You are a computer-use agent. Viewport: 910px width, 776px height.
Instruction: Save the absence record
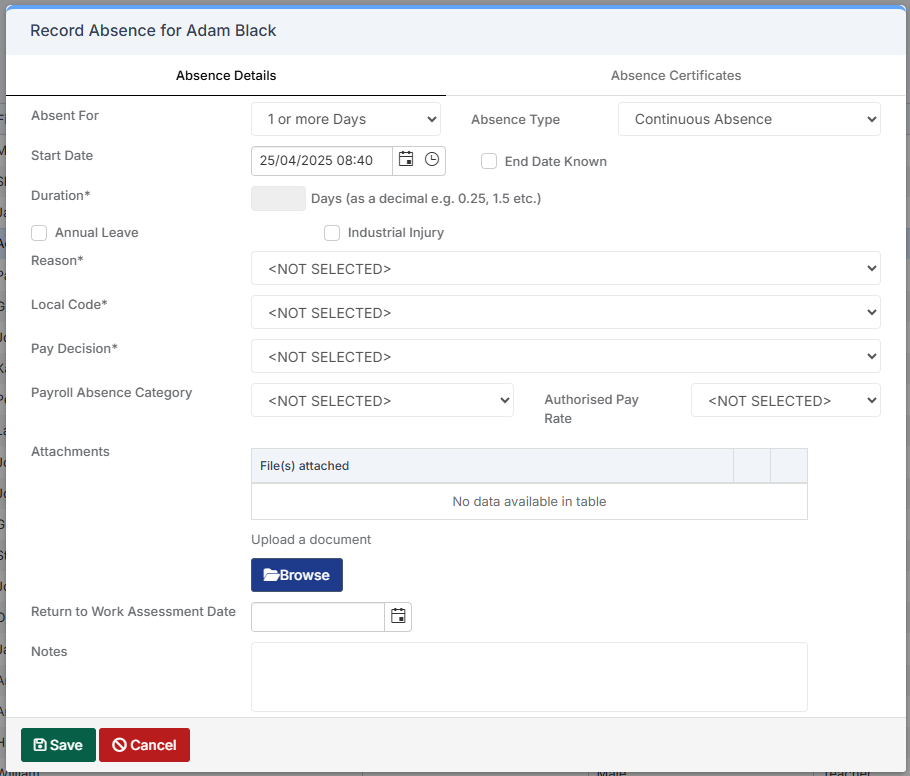pos(58,745)
